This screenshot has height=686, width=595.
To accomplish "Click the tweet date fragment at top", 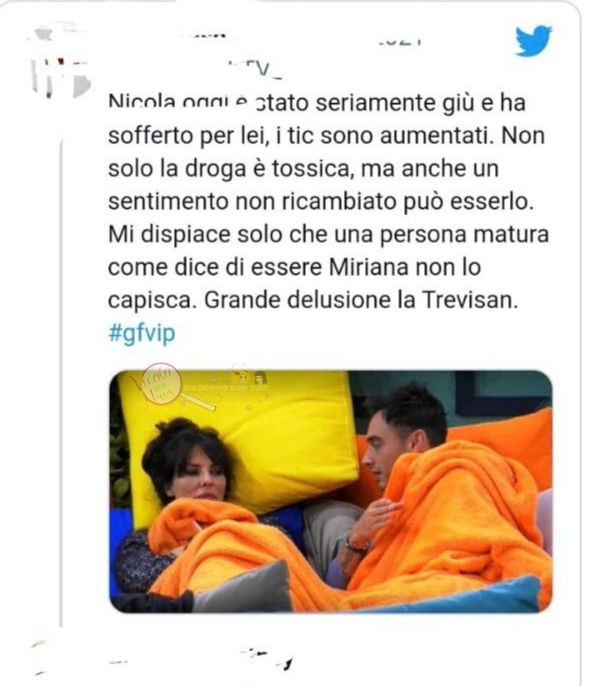I will coord(400,42).
